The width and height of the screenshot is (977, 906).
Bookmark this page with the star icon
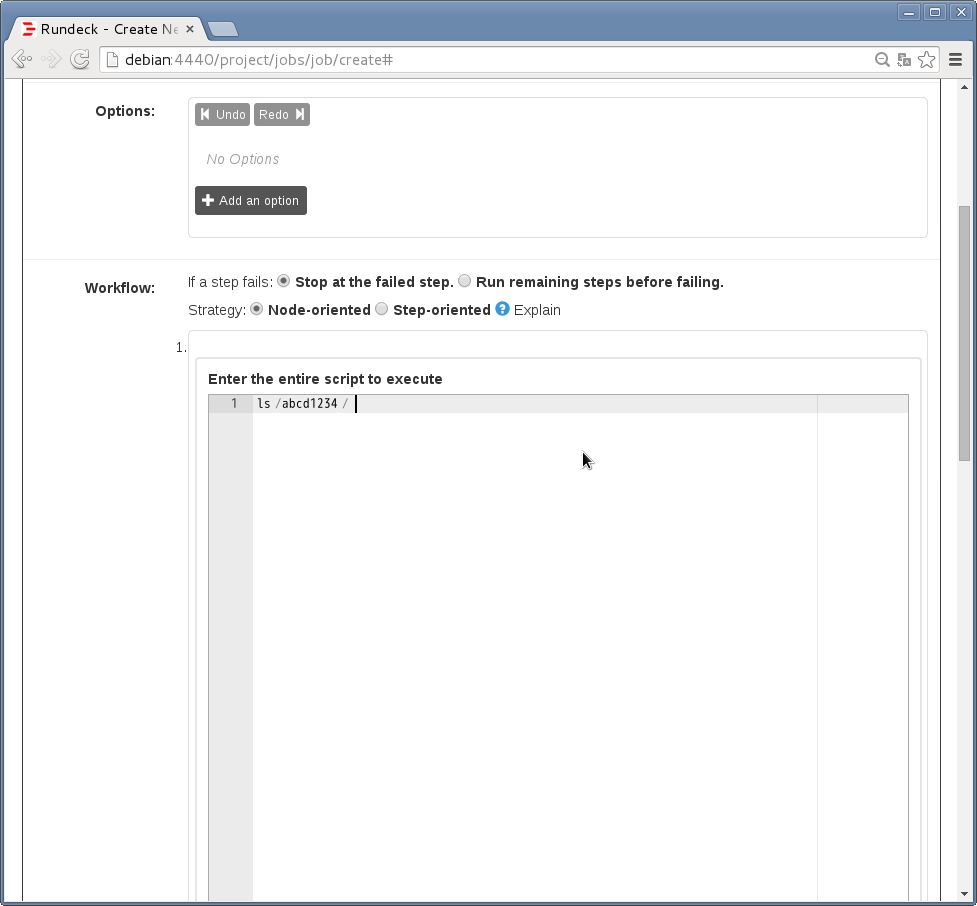click(927, 60)
